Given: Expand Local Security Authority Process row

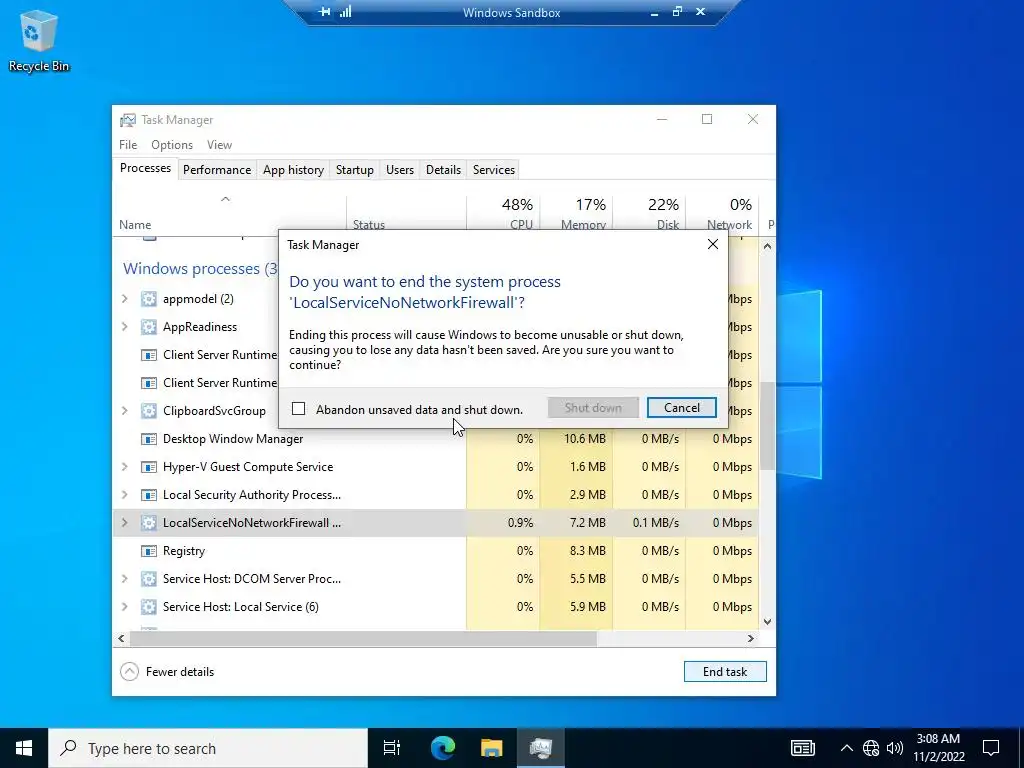Looking at the screenshot, I should point(125,495).
